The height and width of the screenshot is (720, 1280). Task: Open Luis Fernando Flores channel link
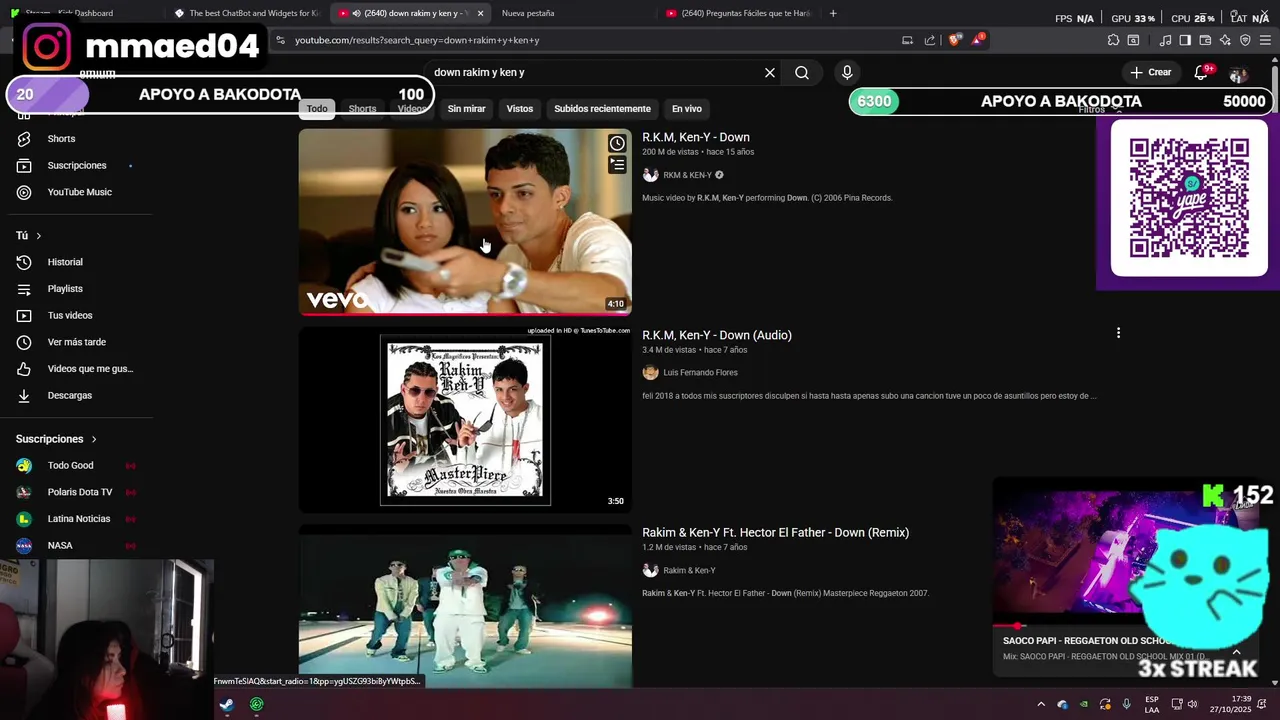coord(700,373)
